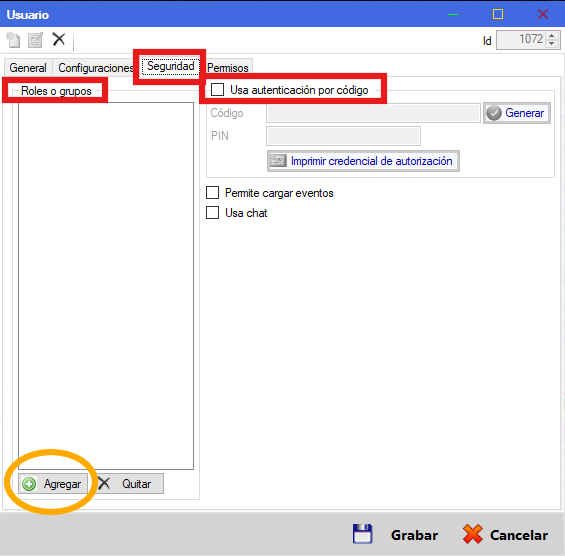
Task: Click the edit record toolbar icon
Action: pyautogui.click(x=35, y=40)
